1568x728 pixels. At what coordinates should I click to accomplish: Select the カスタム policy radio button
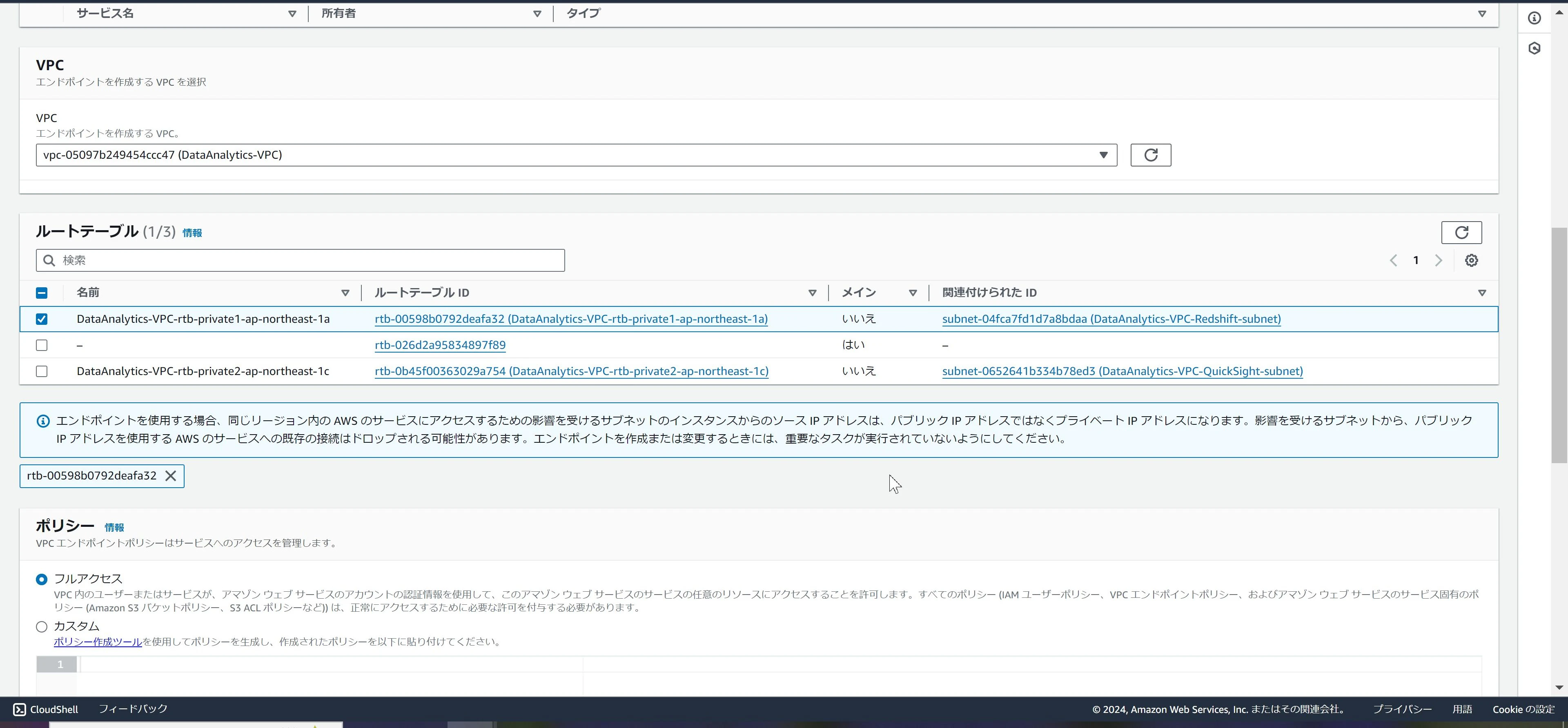coord(41,626)
